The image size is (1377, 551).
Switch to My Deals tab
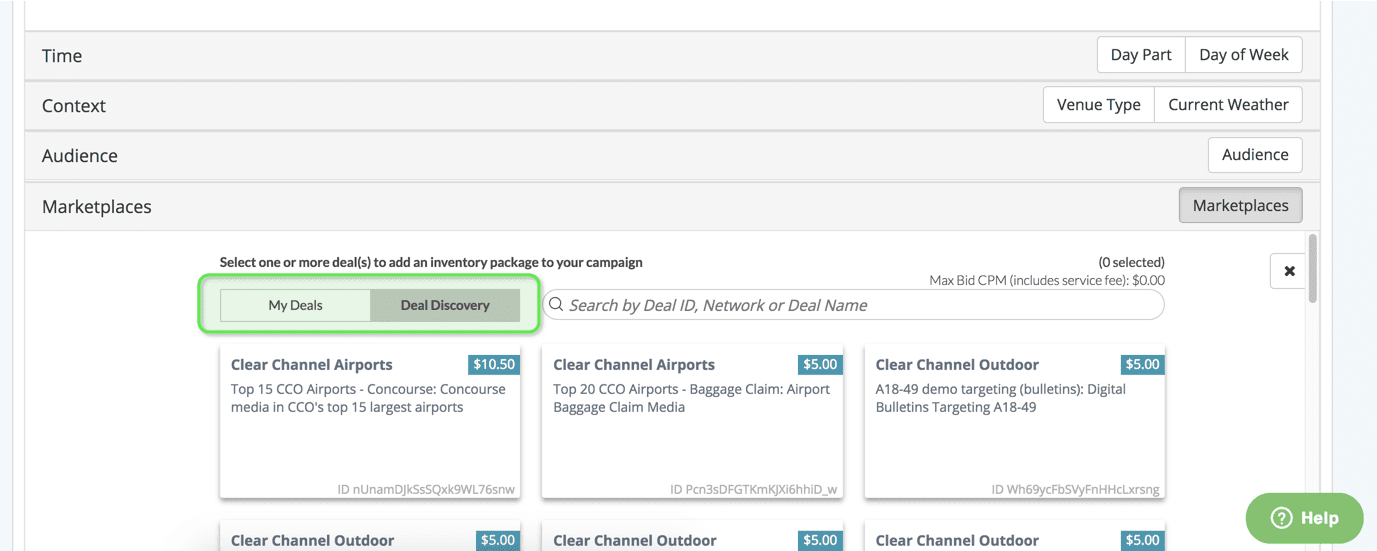295,305
